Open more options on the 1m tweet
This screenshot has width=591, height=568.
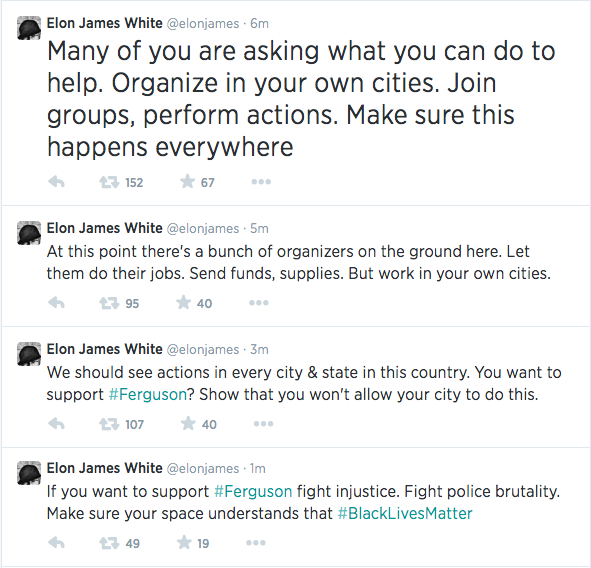coord(256,543)
